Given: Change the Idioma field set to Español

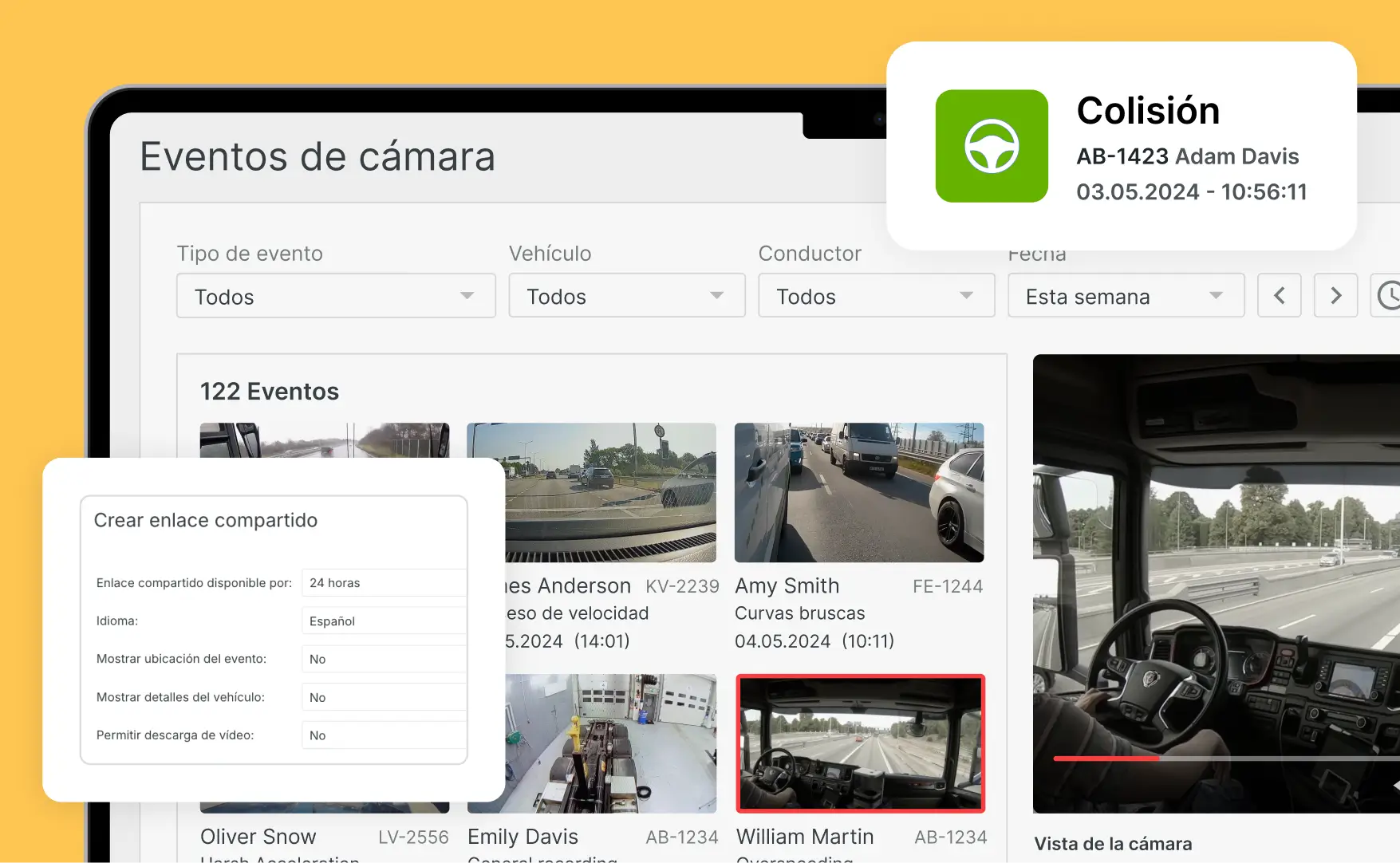Looking at the screenshot, I should [x=384, y=621].
